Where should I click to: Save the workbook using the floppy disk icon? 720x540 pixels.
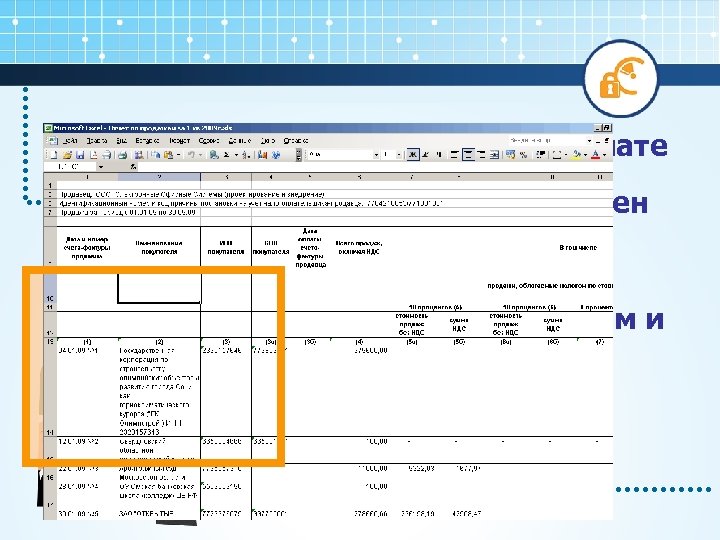coord(80,155)
